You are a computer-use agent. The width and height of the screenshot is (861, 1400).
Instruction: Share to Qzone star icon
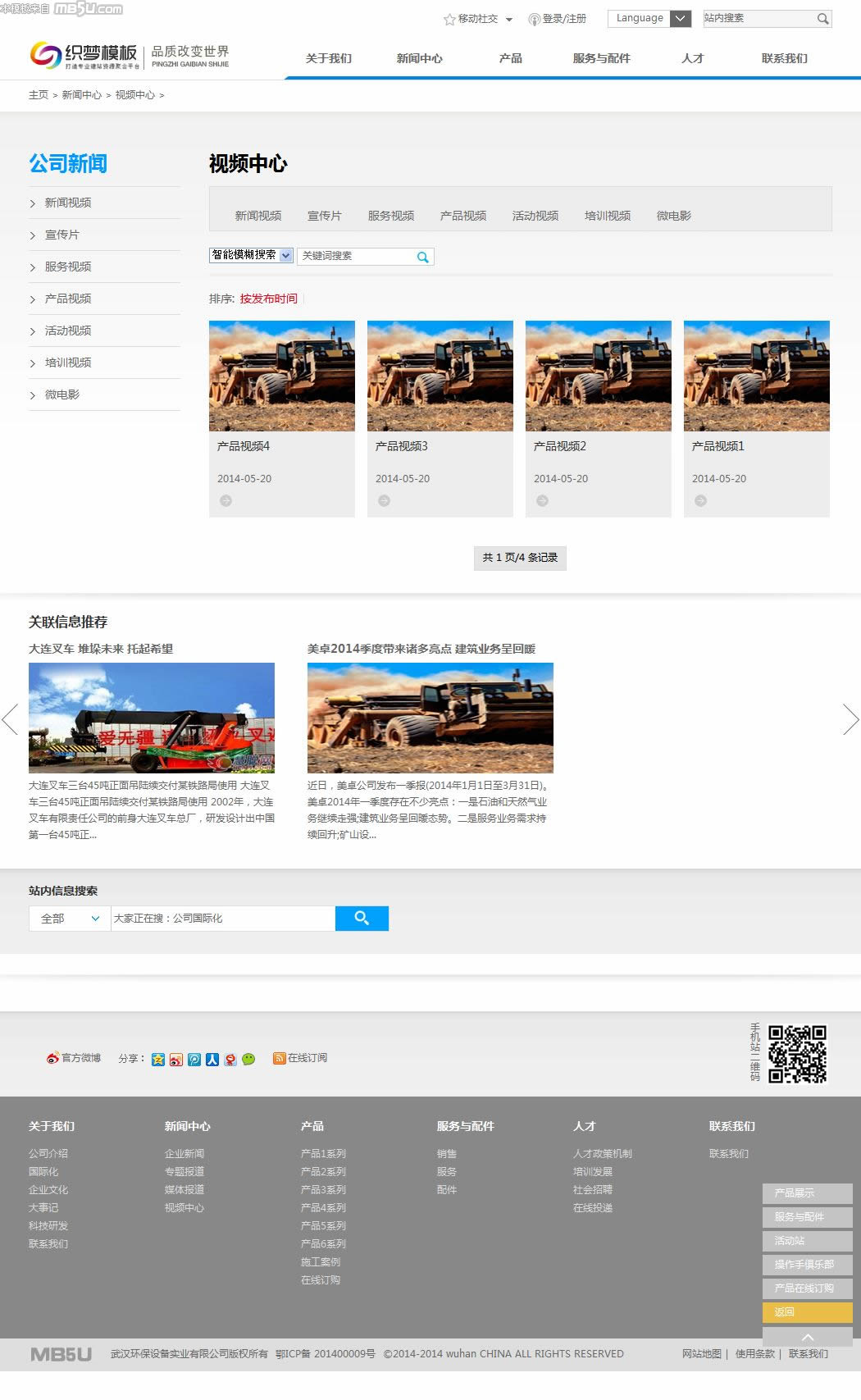coord(158,1059)
